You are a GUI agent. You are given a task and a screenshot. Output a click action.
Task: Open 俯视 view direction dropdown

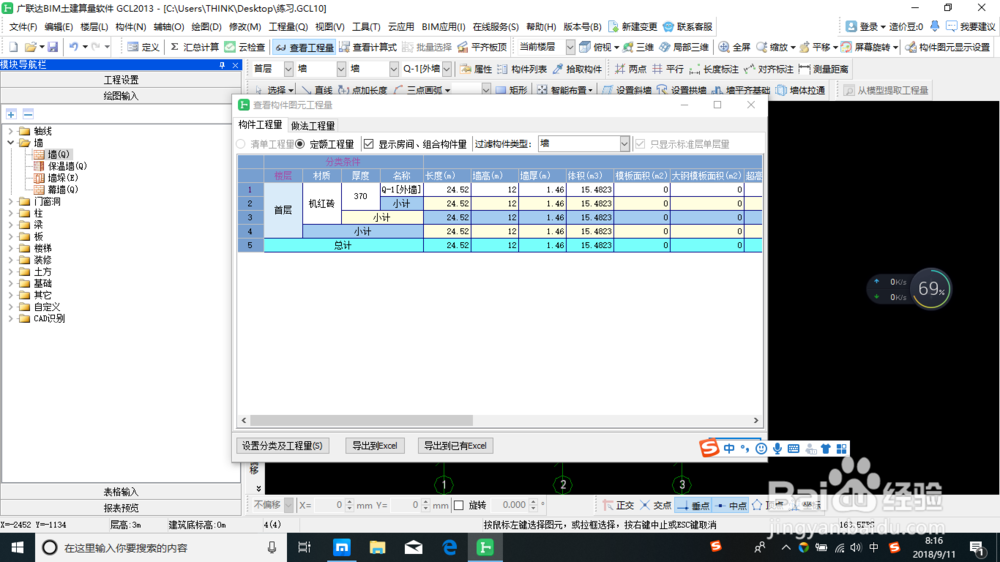(x=616, y=47)
